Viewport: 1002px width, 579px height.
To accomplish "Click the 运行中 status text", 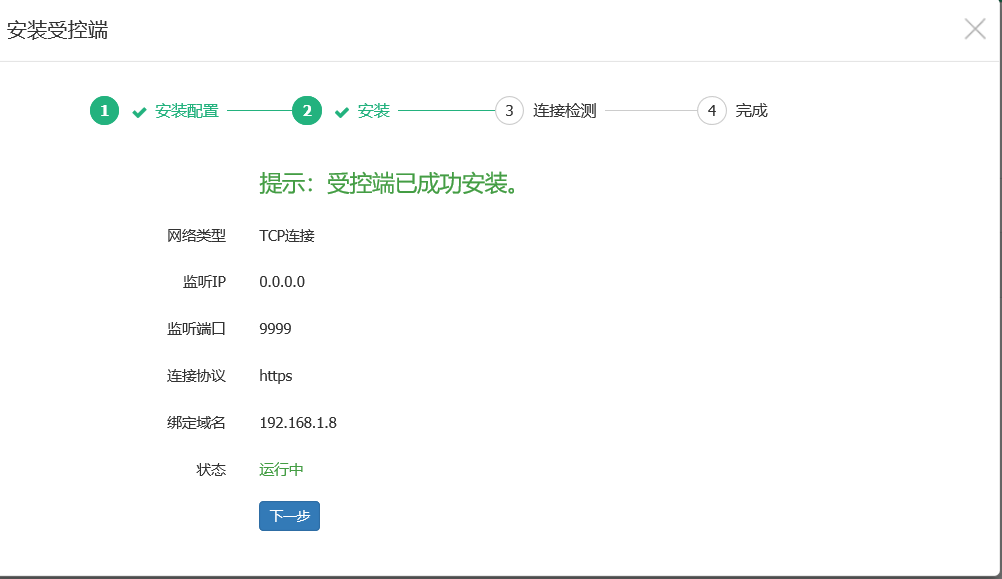I will coord(281,470).
